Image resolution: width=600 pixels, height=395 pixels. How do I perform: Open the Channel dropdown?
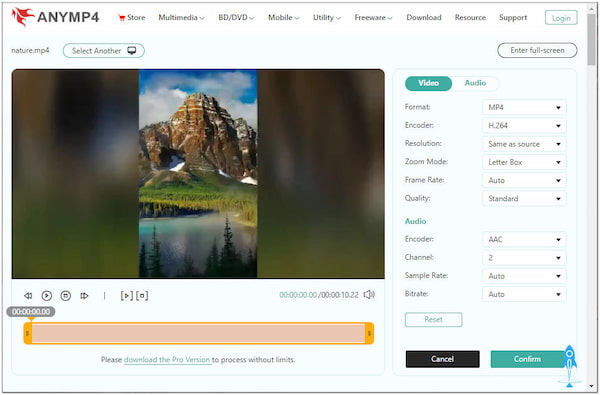click(x=524, y=258)
